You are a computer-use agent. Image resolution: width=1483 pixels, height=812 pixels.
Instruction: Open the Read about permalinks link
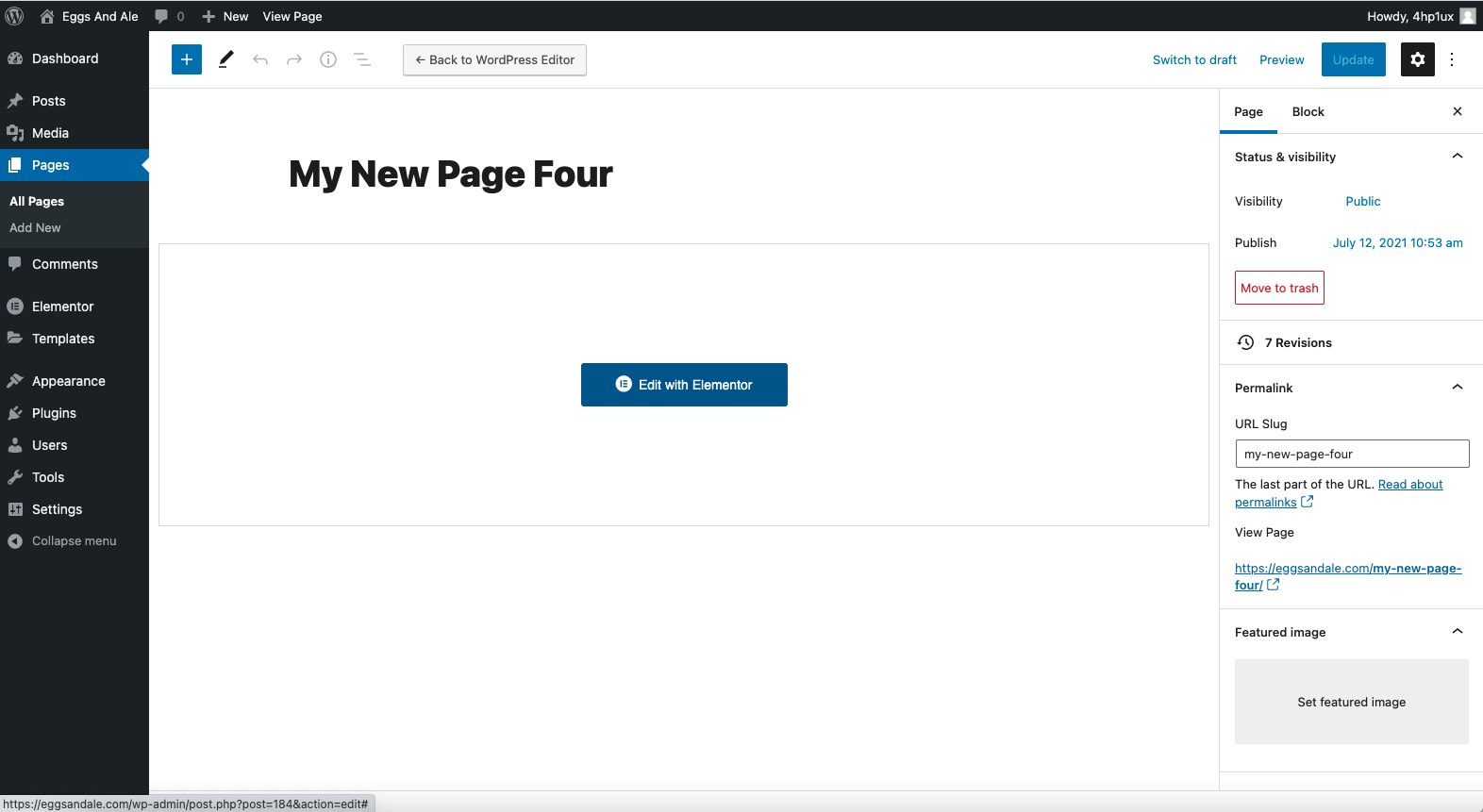point(1339,493)
